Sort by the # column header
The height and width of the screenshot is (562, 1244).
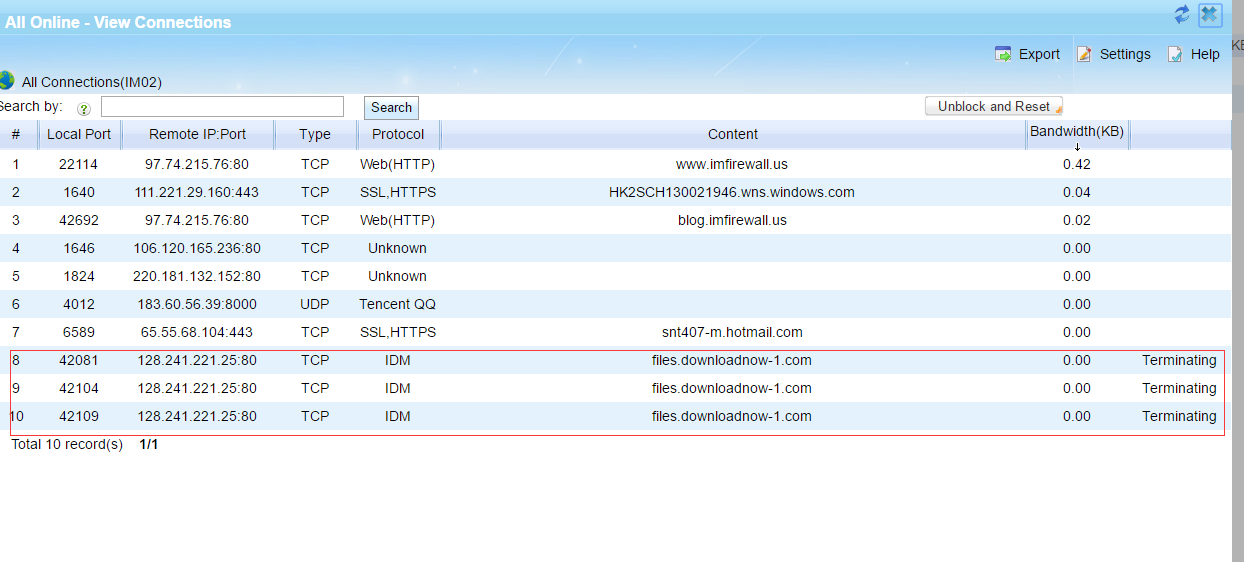pyautogui.click(x=16, y=134)
